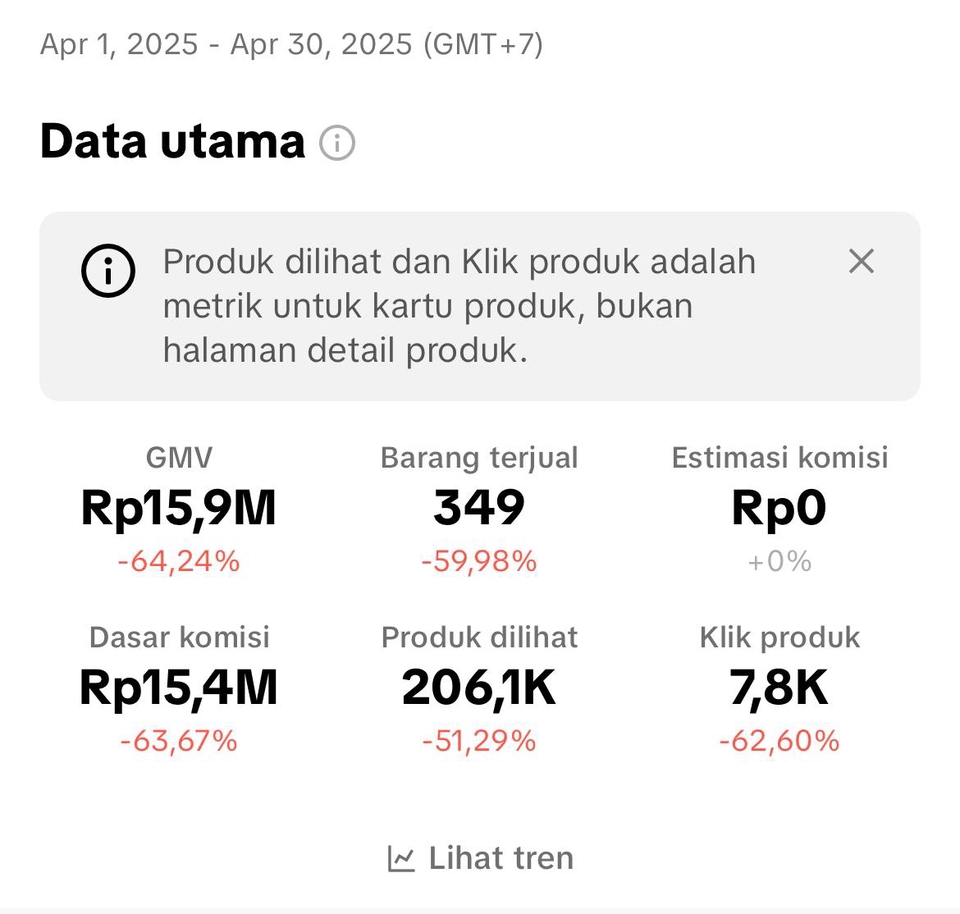Screen dimensions: 960x914
Task: Click the -62,60% Klik produk change
Action: [x=779, y=741]
